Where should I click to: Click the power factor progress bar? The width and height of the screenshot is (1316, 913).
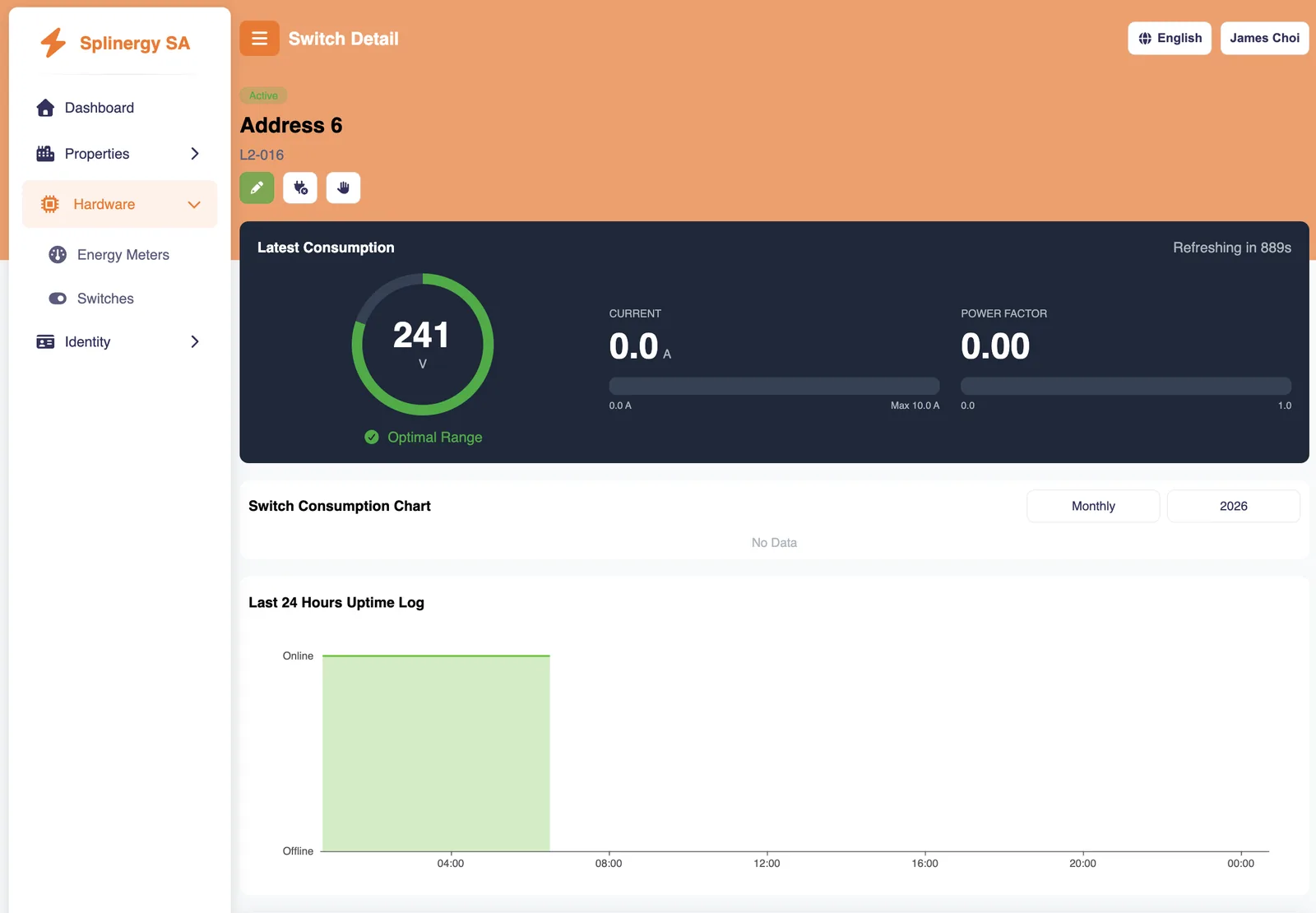[x=1126, y=386]
